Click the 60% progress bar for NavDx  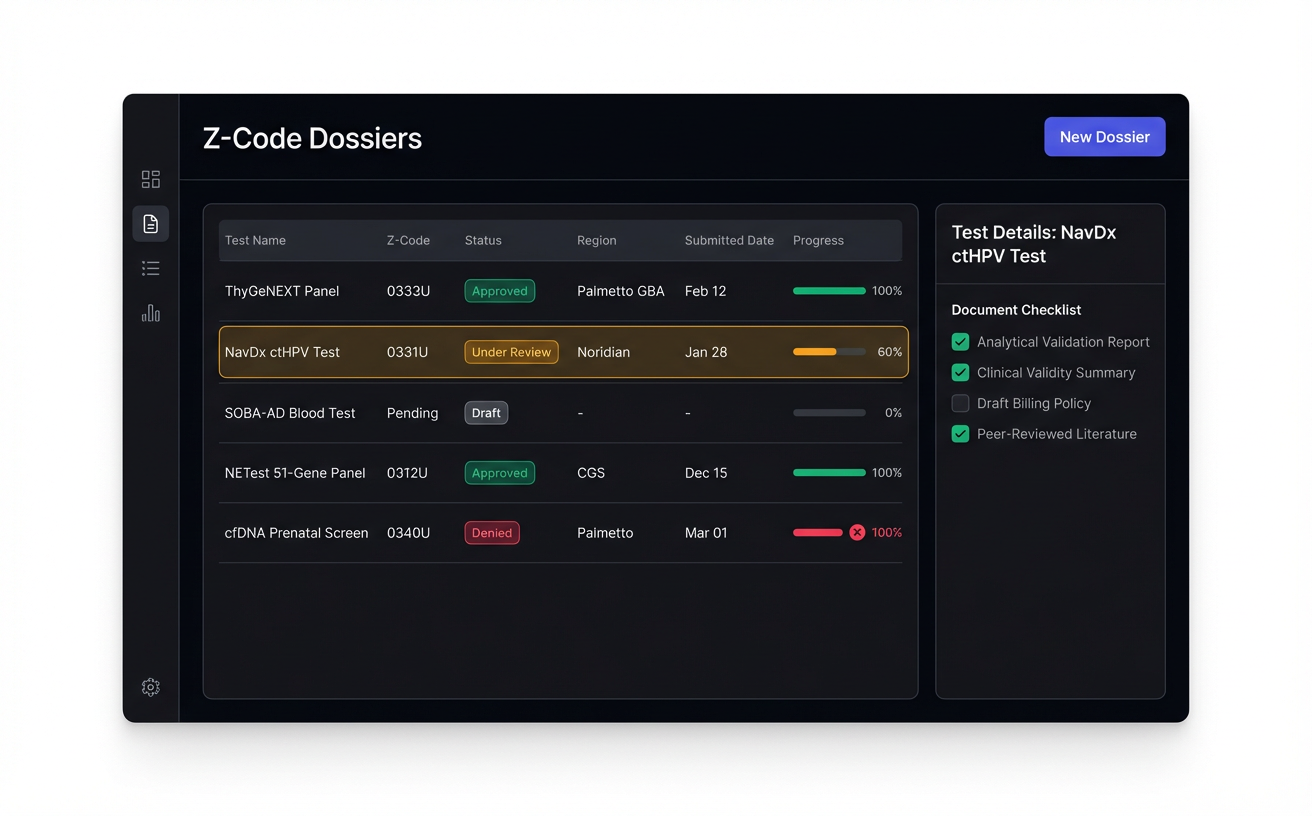828,352
